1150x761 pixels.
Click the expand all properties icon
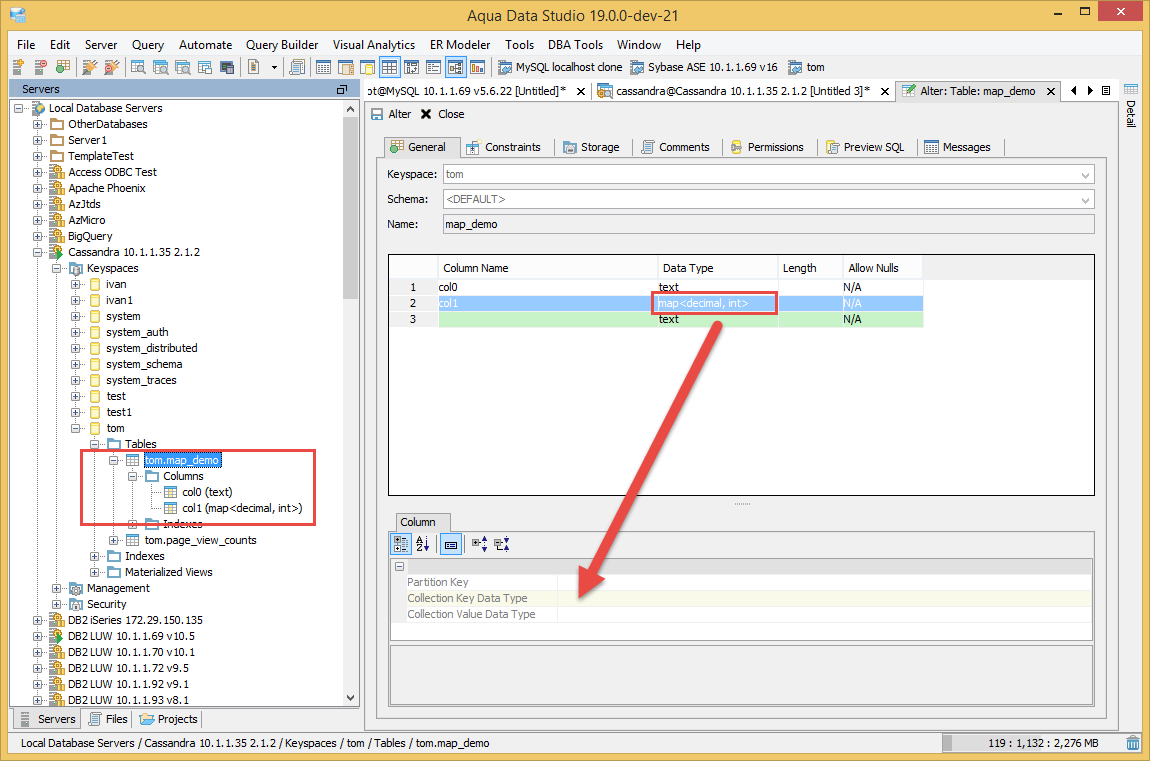click(x=480, y=544)
